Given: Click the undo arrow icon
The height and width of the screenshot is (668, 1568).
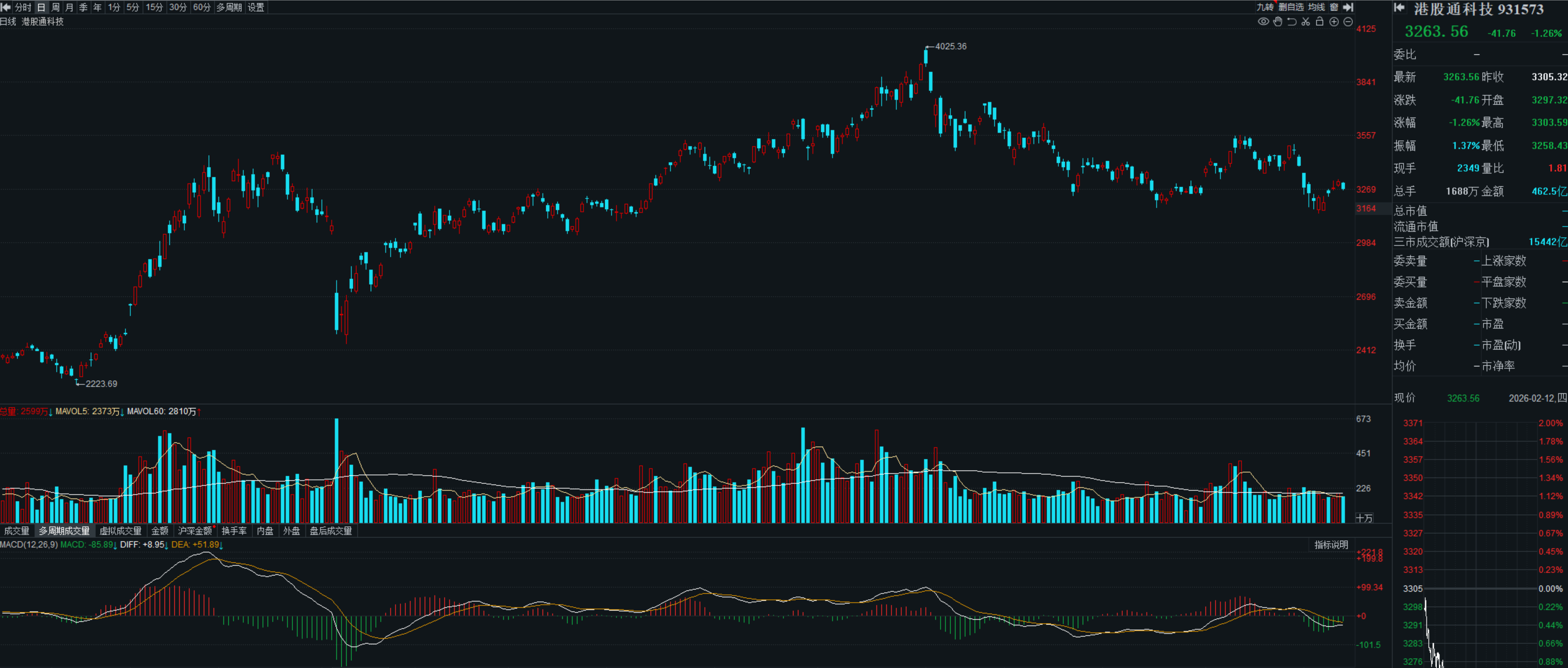Looking at the screenshot, I should tap(1292, 22).
